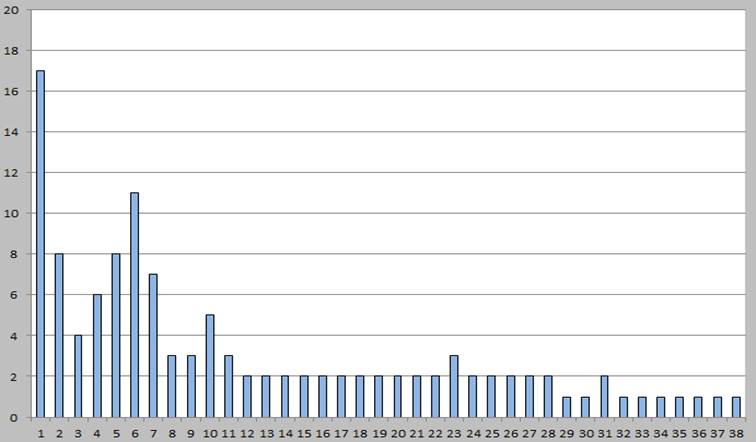Select the bar for category 8

[x=172, y=387]
